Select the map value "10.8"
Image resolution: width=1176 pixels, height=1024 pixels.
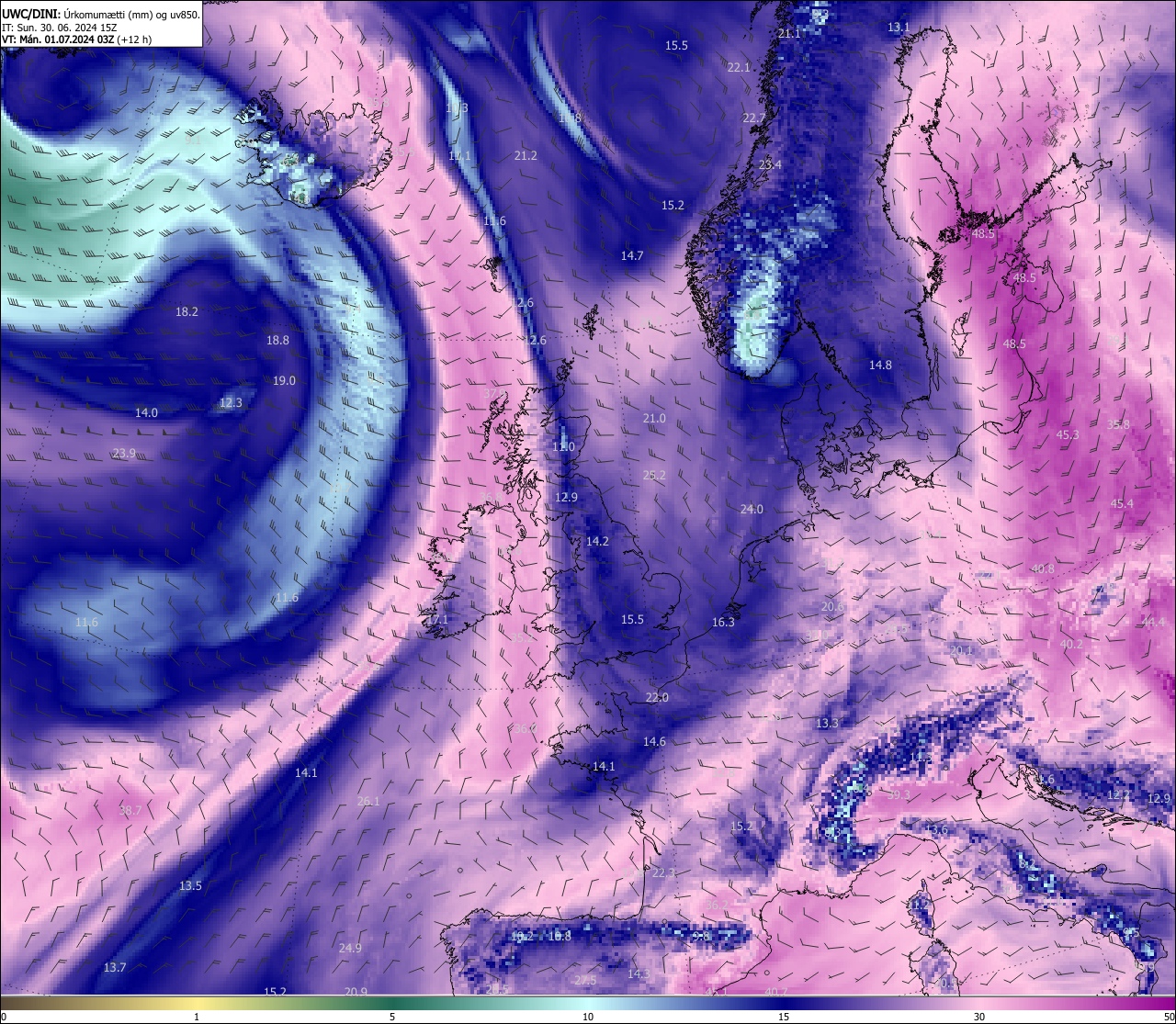point(560,937)
